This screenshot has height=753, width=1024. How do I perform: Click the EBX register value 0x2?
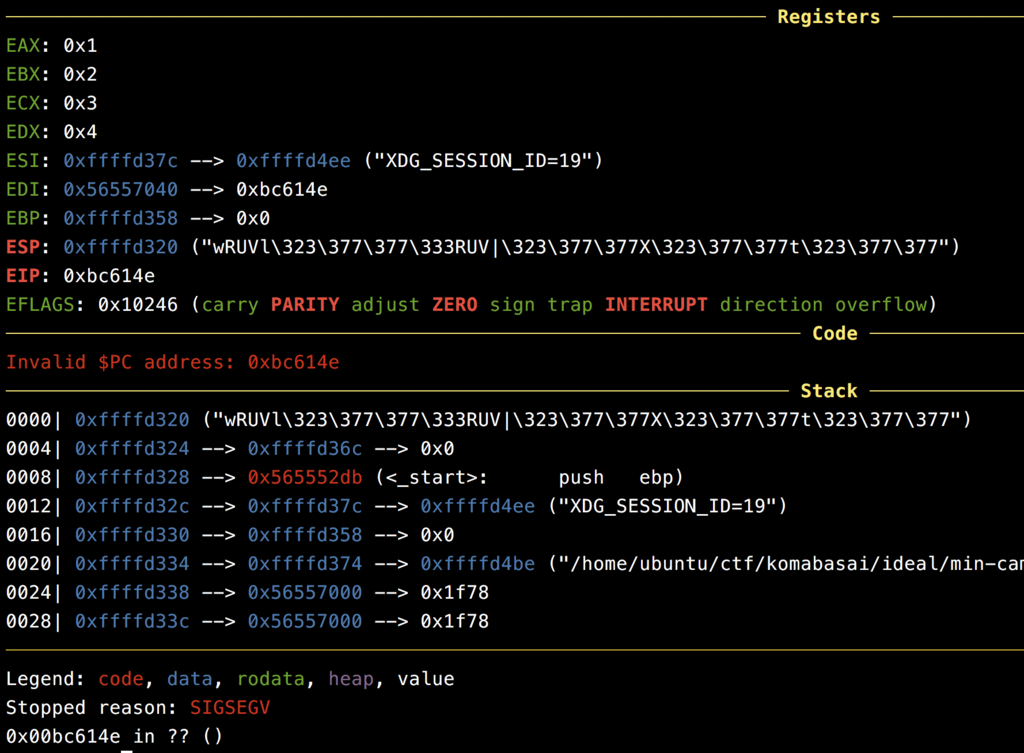point(80,74)
